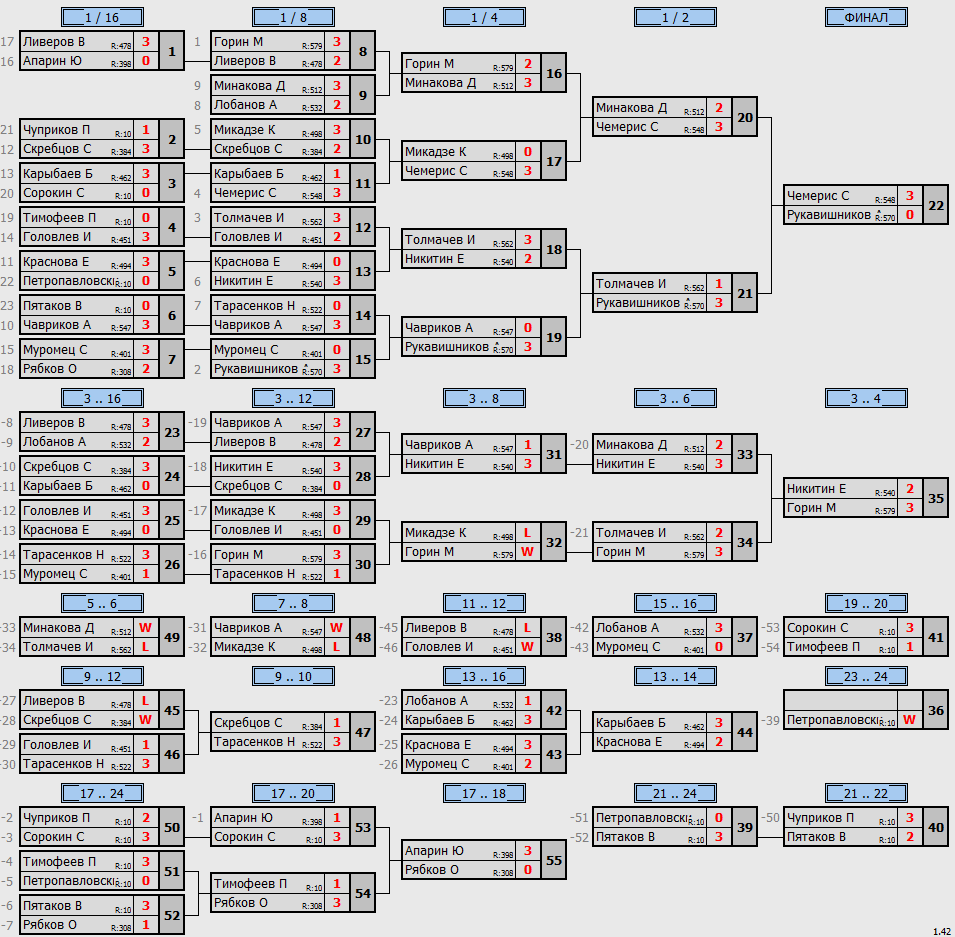
Task: Select the "17 .. 20" bracket header
Action: [x=293, y=793]
